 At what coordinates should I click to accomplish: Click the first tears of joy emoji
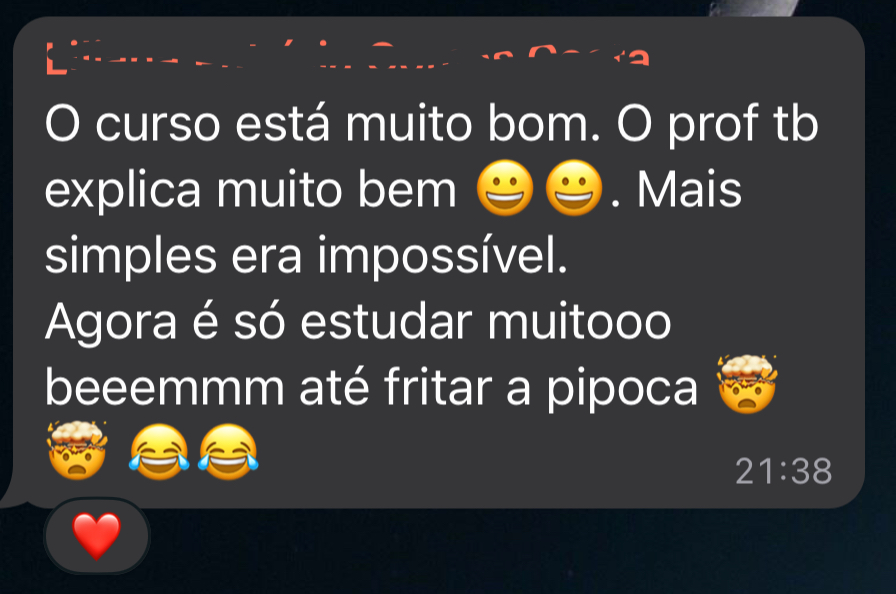(159, 451)
